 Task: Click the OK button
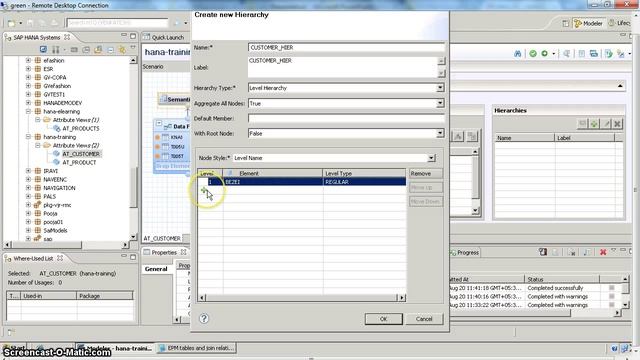pyautogui.click(x=384, y=319)
